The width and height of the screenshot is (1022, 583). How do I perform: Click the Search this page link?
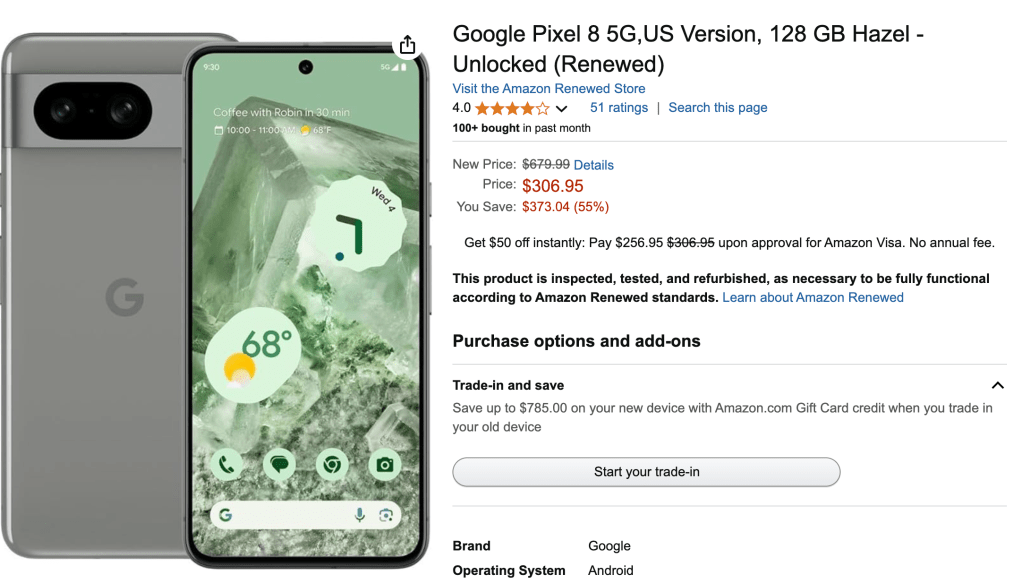tap(718, 108)
